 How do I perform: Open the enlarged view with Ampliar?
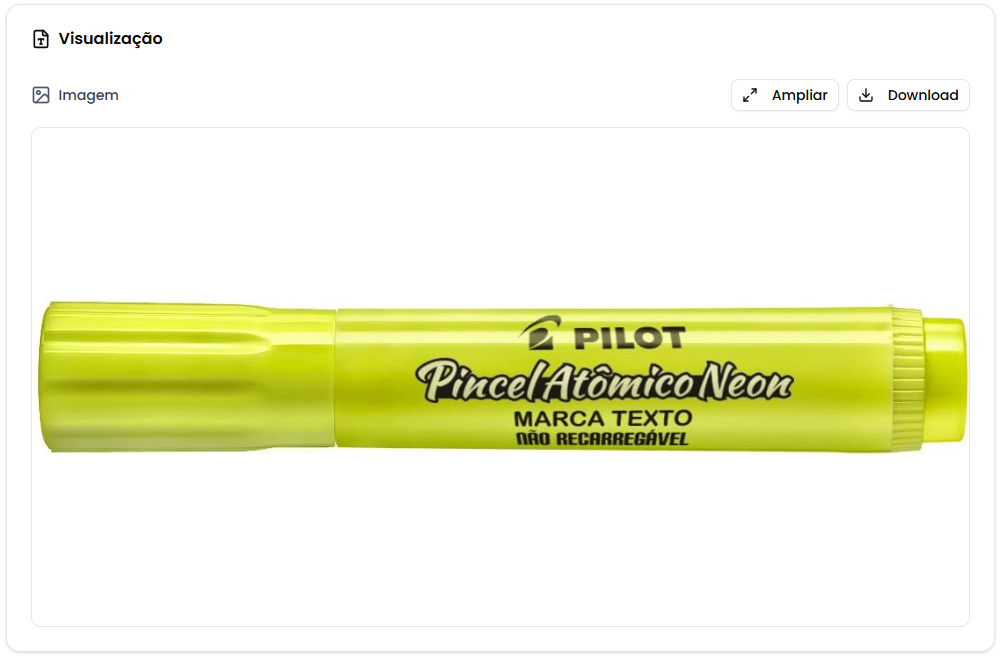(x=785, y=95)
